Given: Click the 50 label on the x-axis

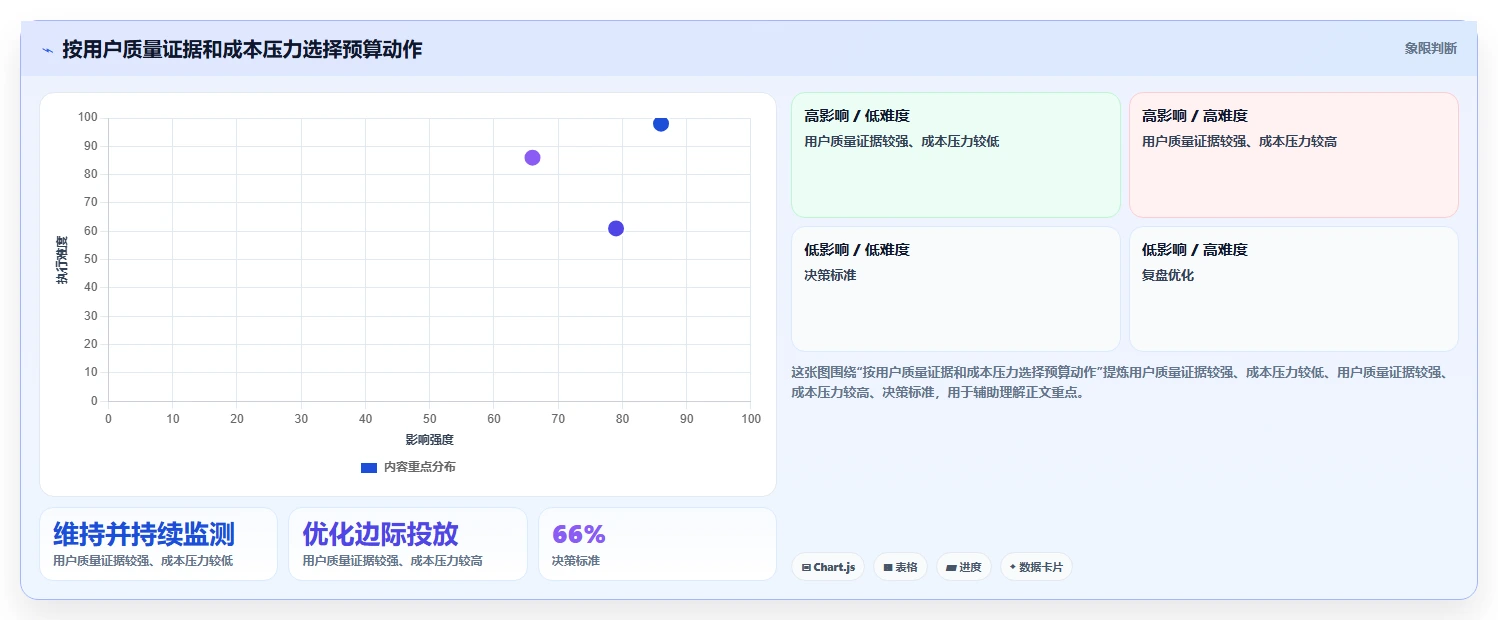Looking at the screenshot, I should click(429, 419).
